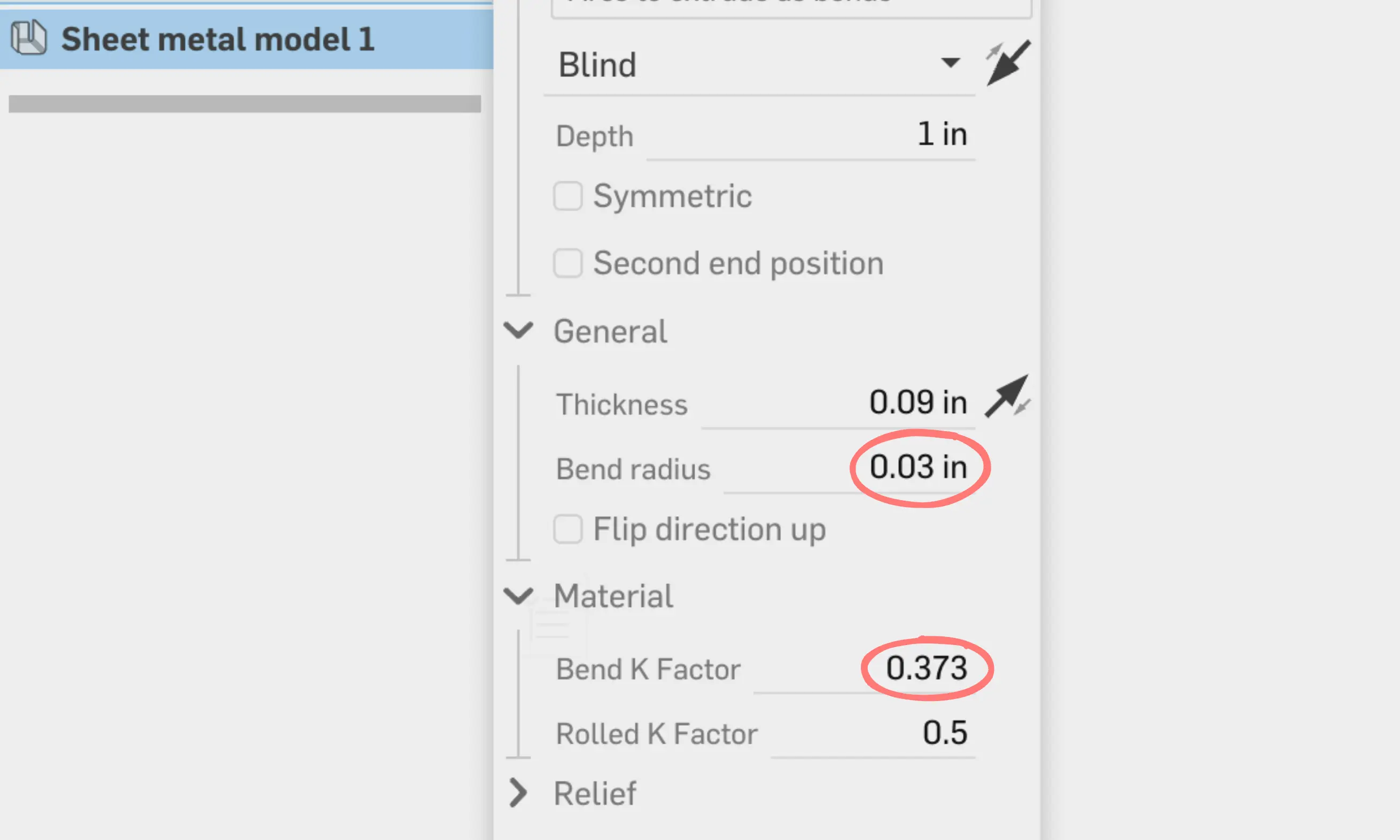Edit the Thickness value field
Screen dimensions: 1400x840
pos(837,403)
